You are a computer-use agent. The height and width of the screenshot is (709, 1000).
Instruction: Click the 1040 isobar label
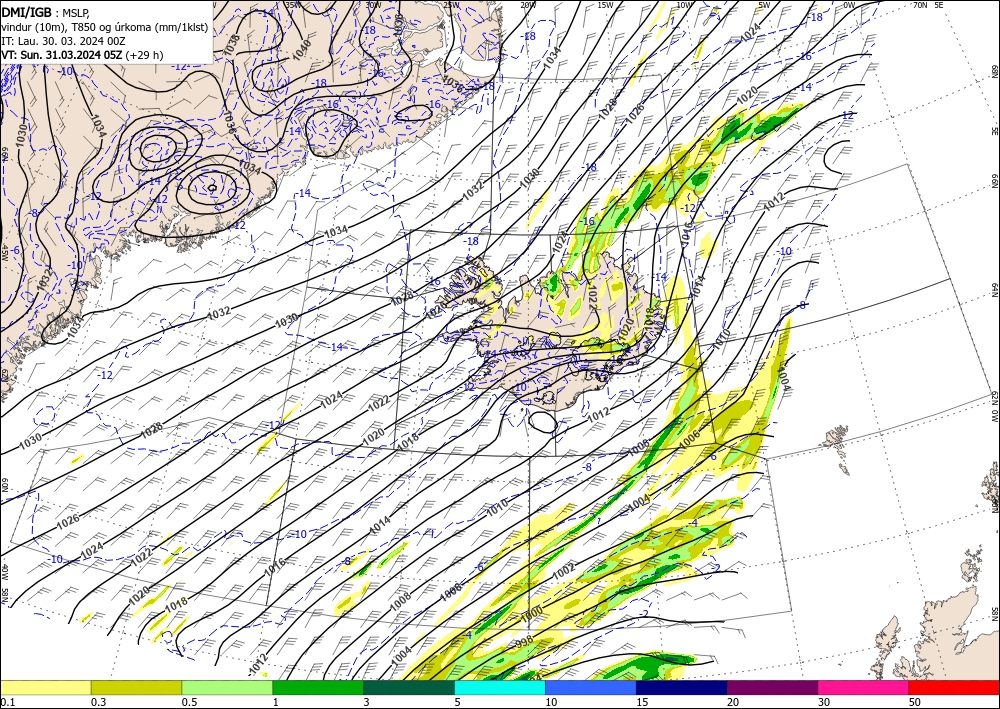click(x=301, y=50)
